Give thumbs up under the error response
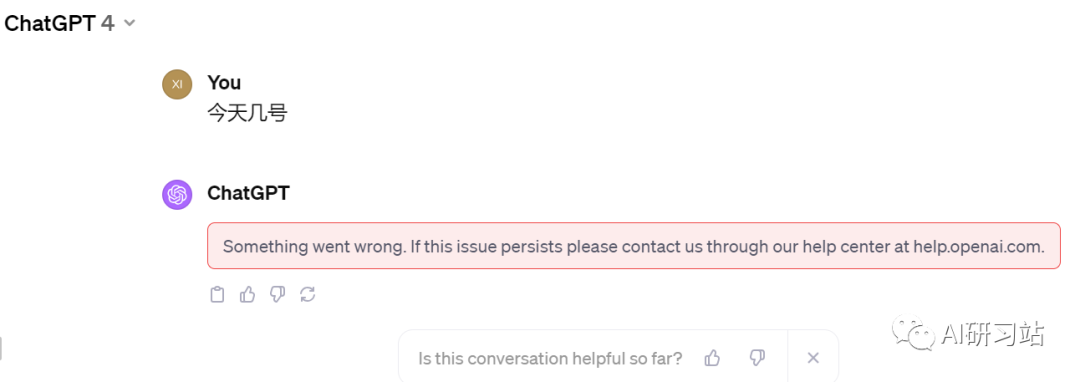Image resolution: width=1080 pixels, height=382 pixels. 247,295
